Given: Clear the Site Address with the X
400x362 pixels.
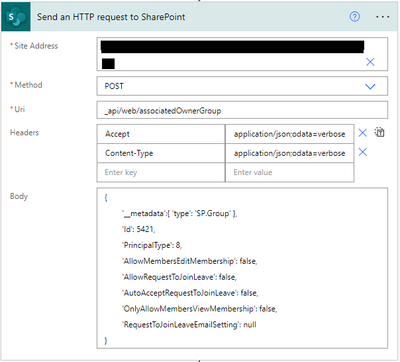Looking at the screenshot, I should click(370, 62).
